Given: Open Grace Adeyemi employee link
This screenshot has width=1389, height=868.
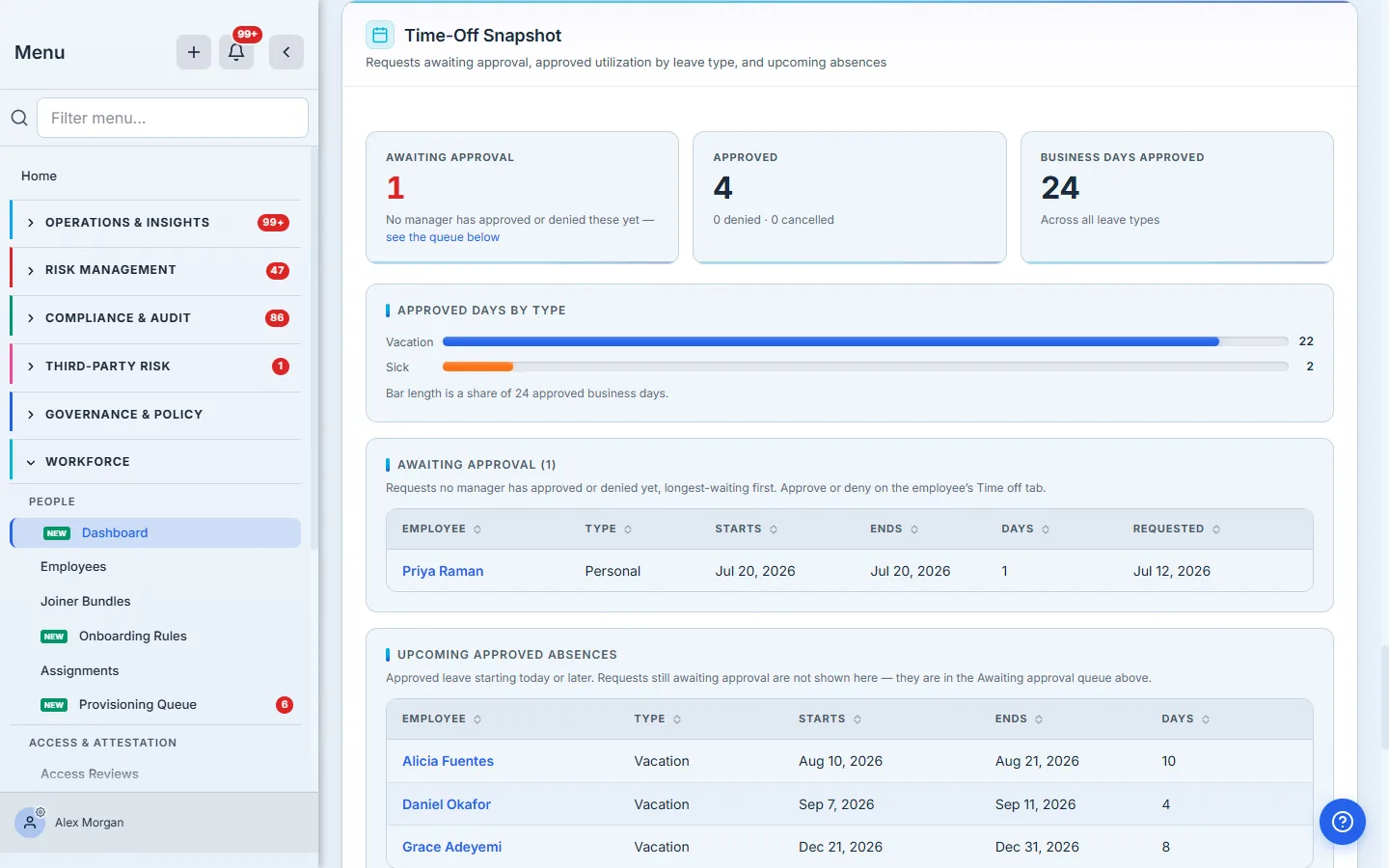Looking at the screenshot, I should coord(451,847).
